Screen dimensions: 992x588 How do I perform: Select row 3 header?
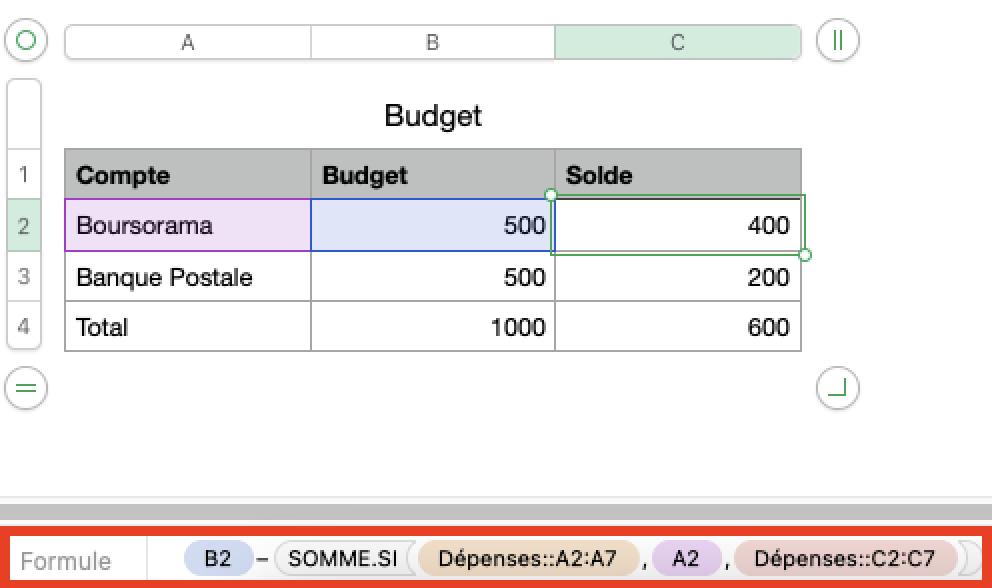(24, 276)
